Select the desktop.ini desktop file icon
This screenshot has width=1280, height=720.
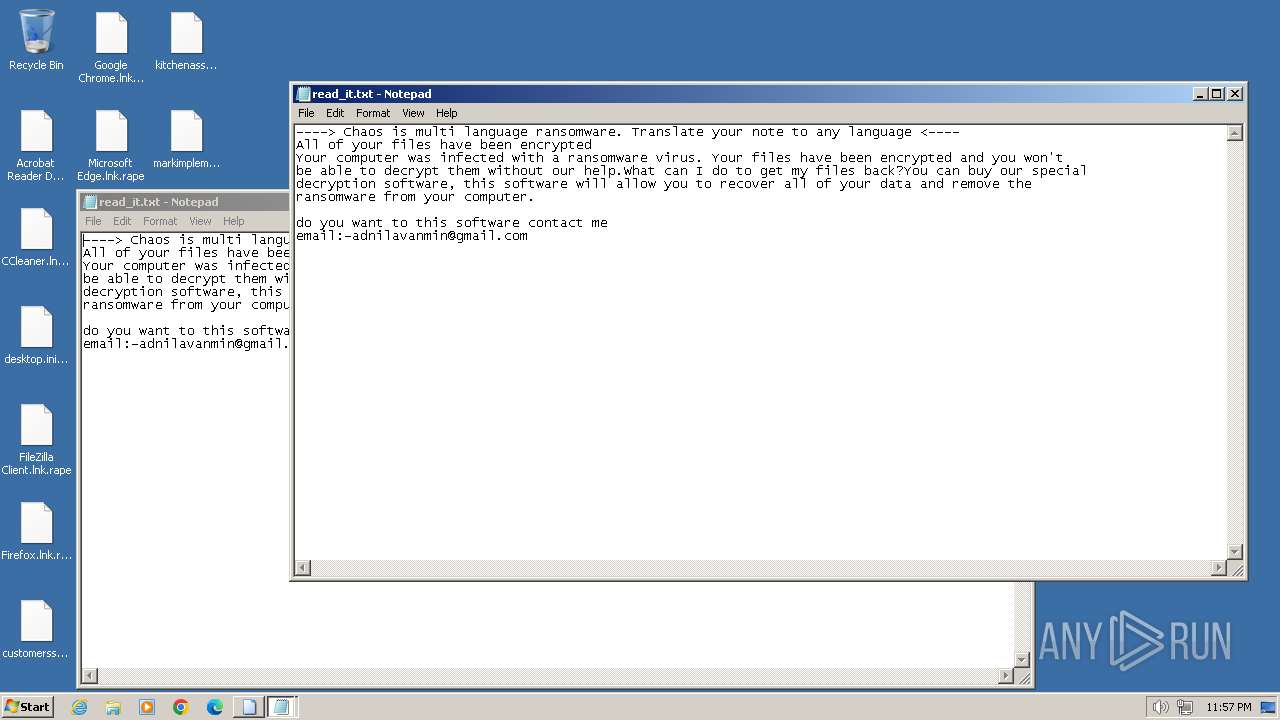coord(36,335)
